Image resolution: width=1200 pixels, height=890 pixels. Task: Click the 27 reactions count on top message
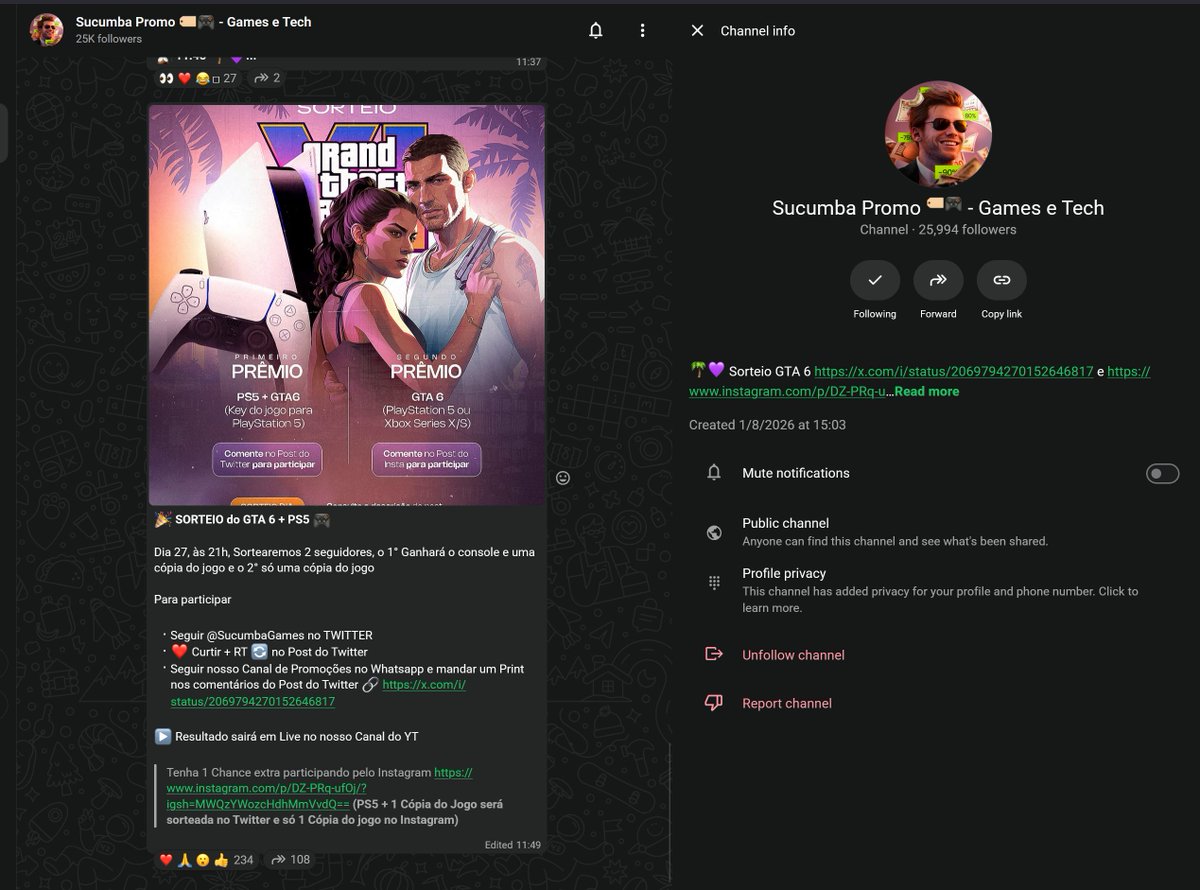point(230,78)
